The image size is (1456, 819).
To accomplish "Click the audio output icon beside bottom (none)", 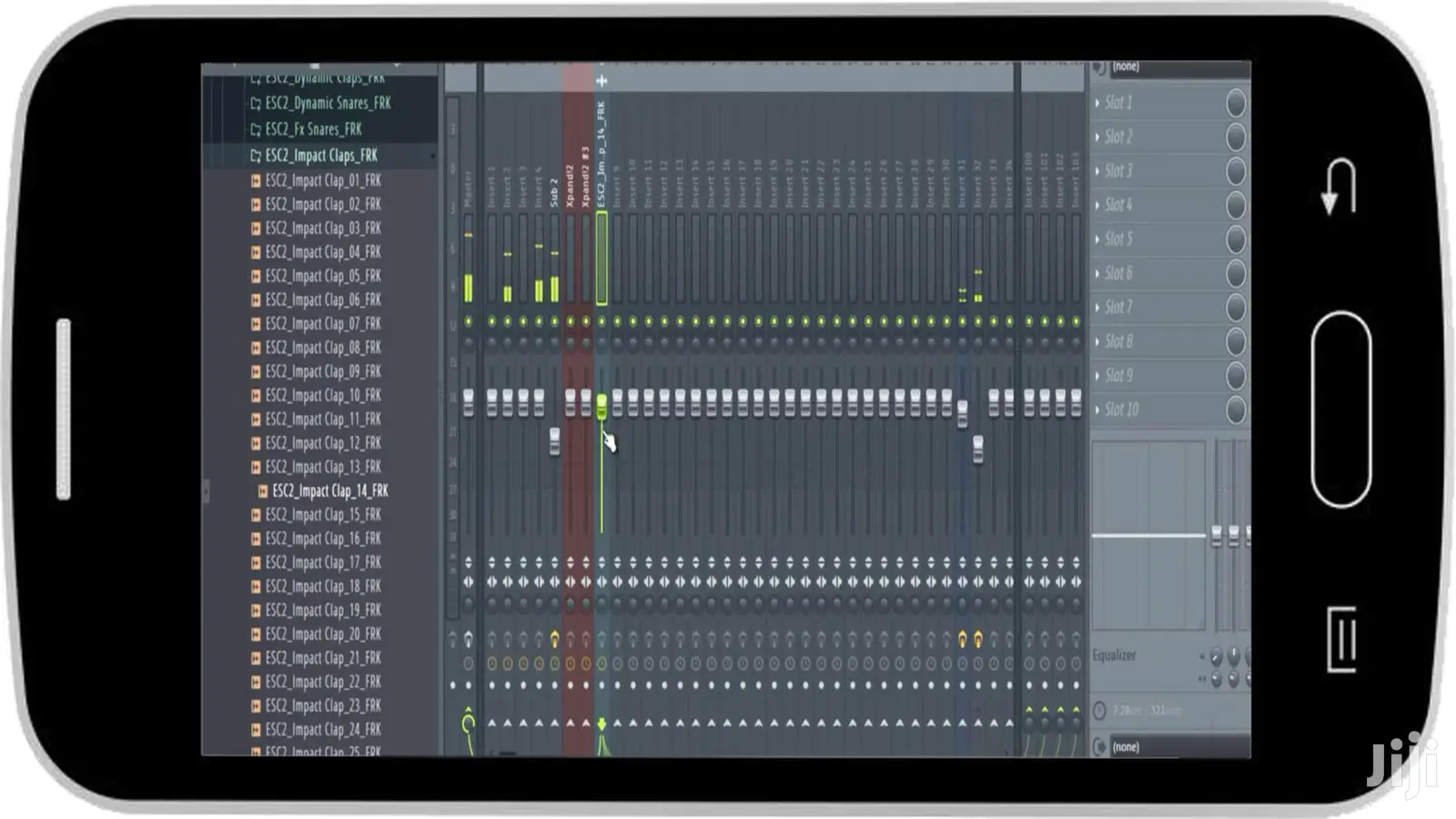I will coord(1099,747).
